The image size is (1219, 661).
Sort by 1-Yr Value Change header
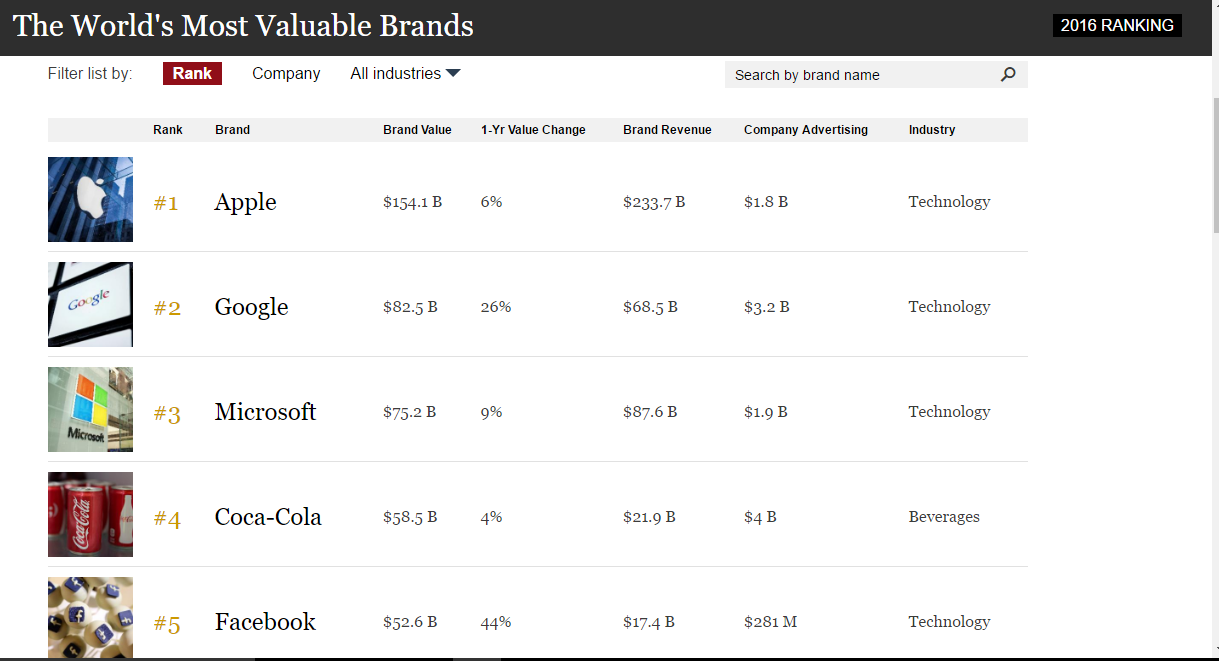(533, 130)
